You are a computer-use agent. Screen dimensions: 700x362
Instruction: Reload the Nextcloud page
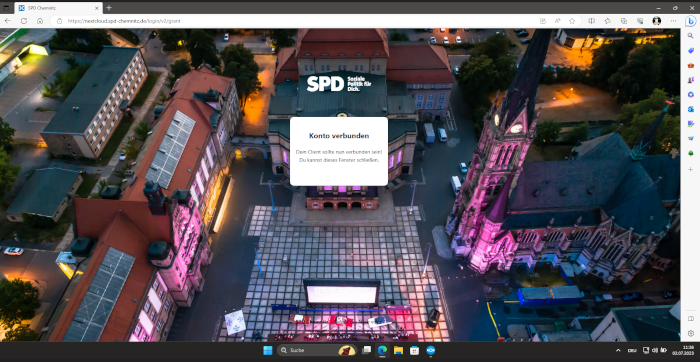pyautogui.click(x=24, y=21)
